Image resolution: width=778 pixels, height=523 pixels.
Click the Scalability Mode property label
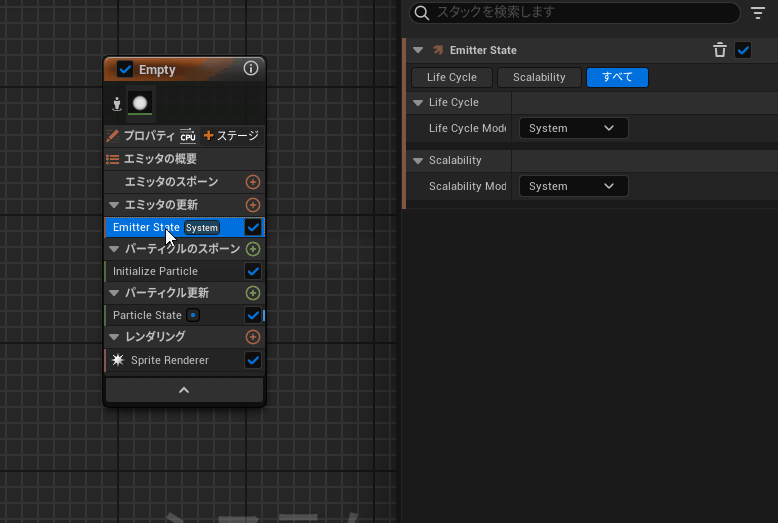(467, 186)
